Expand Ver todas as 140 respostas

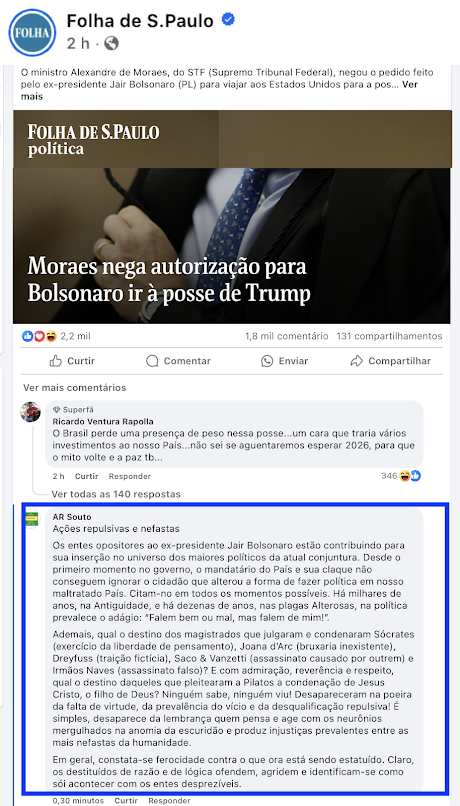pos(116,494)
